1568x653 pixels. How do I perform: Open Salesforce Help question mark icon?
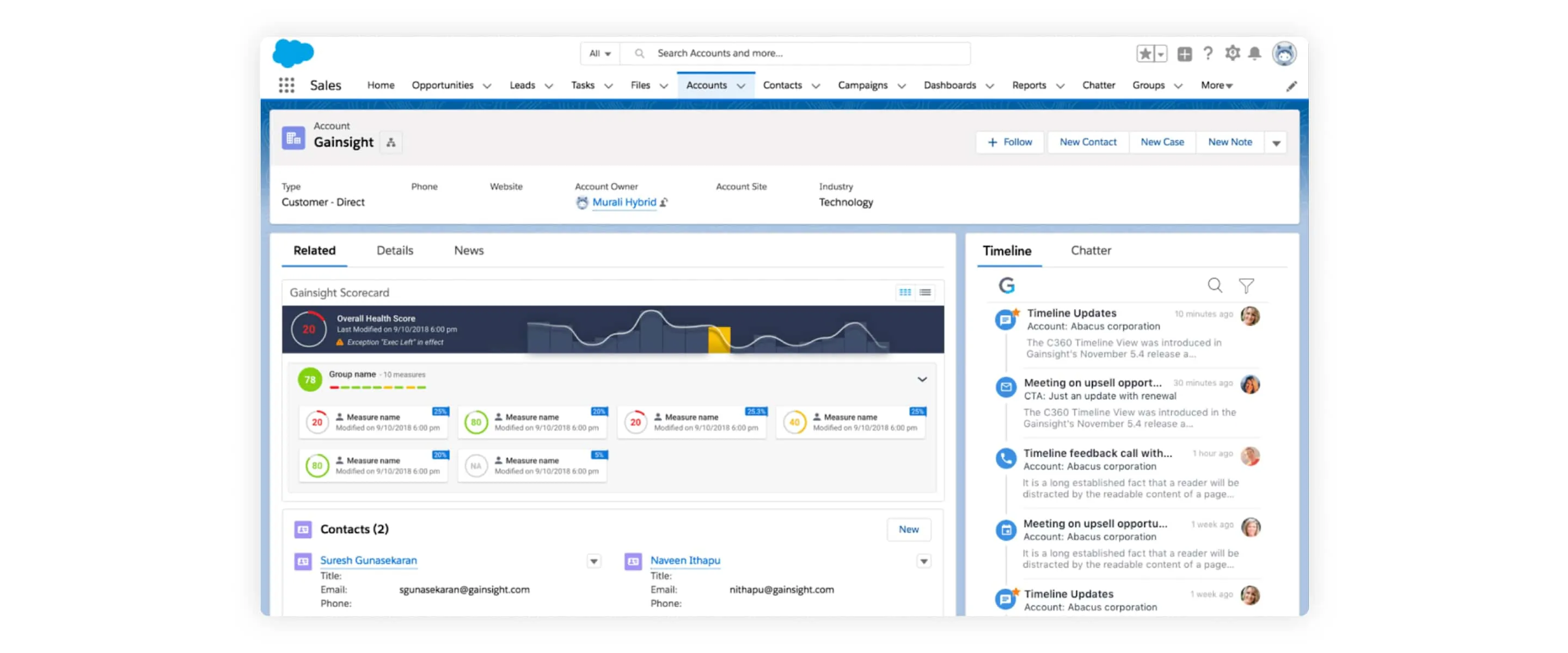(x=1208, y=53)
